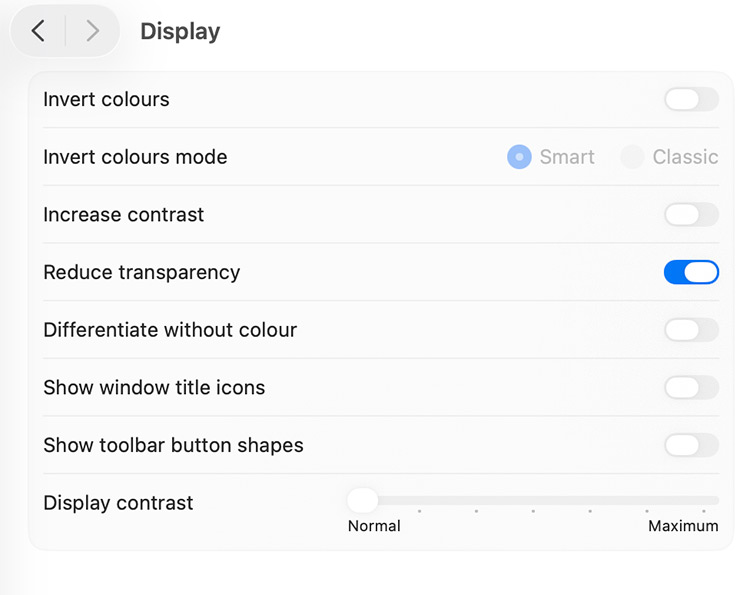
Task: Click the Display contrast slider knob
Action: tap(362, 500)
